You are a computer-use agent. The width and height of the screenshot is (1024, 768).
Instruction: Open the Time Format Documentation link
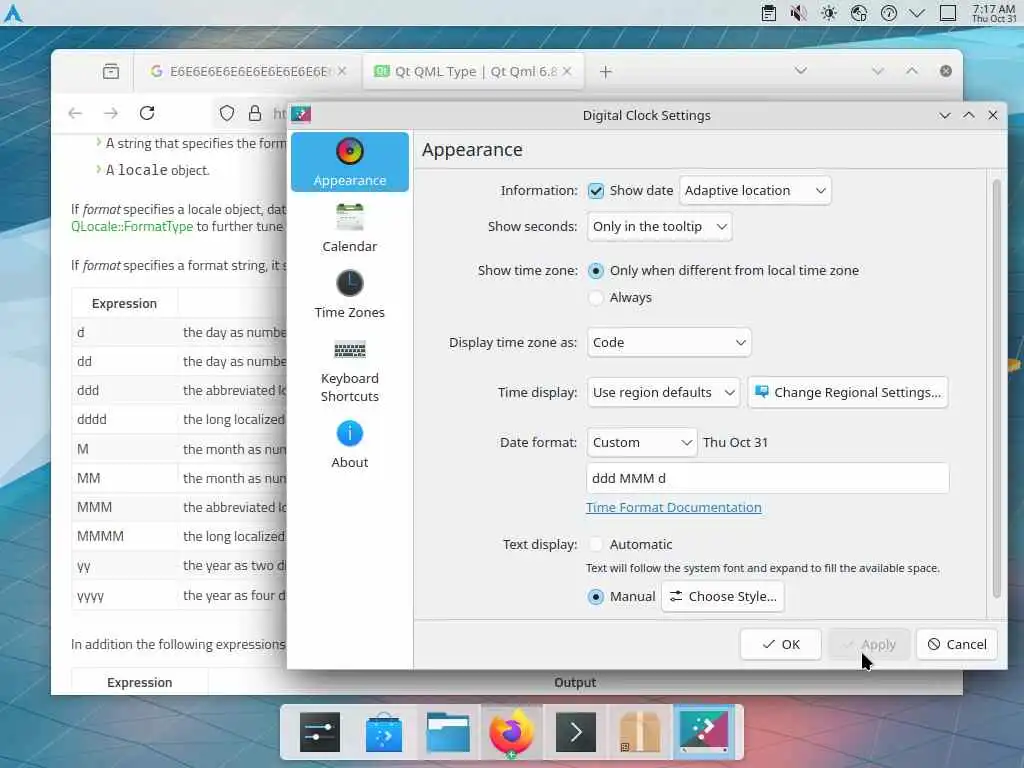click(x=673, y=507)
